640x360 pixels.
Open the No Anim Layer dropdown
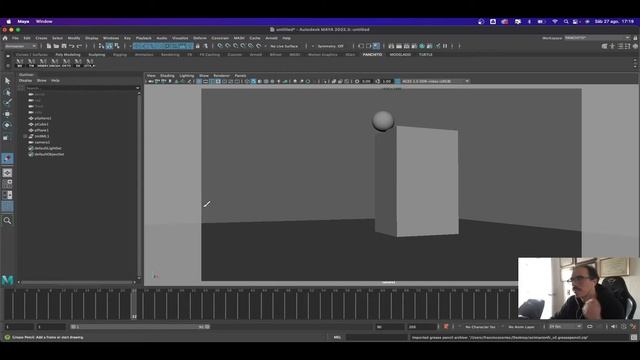522,327
